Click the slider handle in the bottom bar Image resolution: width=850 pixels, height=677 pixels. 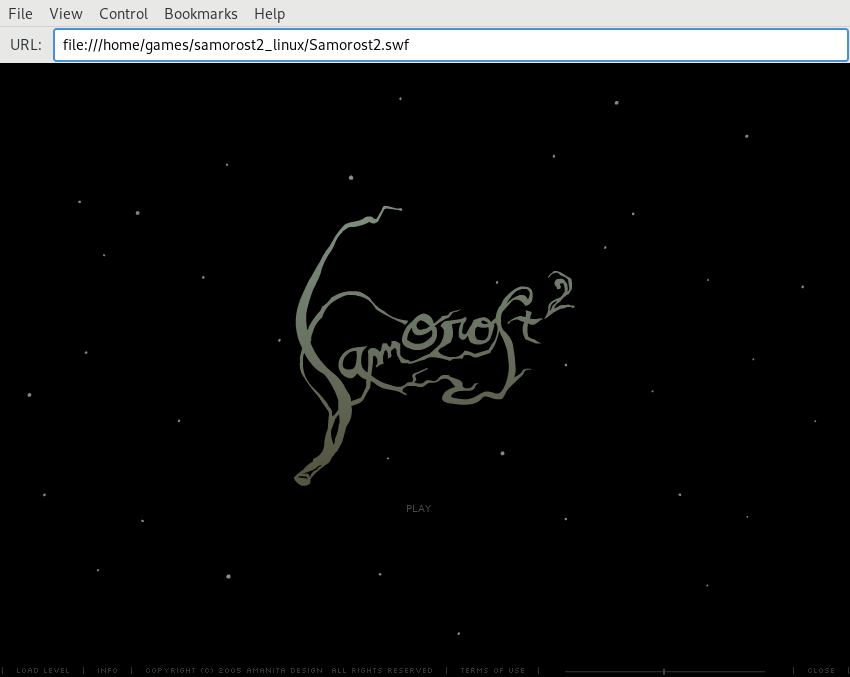tap(664, 671)
